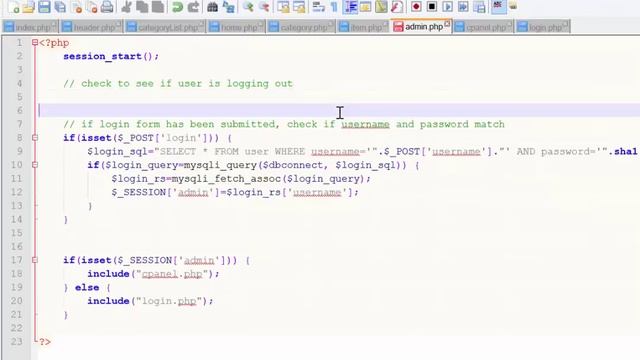
Task: Click line number 23 in the margin
Action: click(17, 341)
